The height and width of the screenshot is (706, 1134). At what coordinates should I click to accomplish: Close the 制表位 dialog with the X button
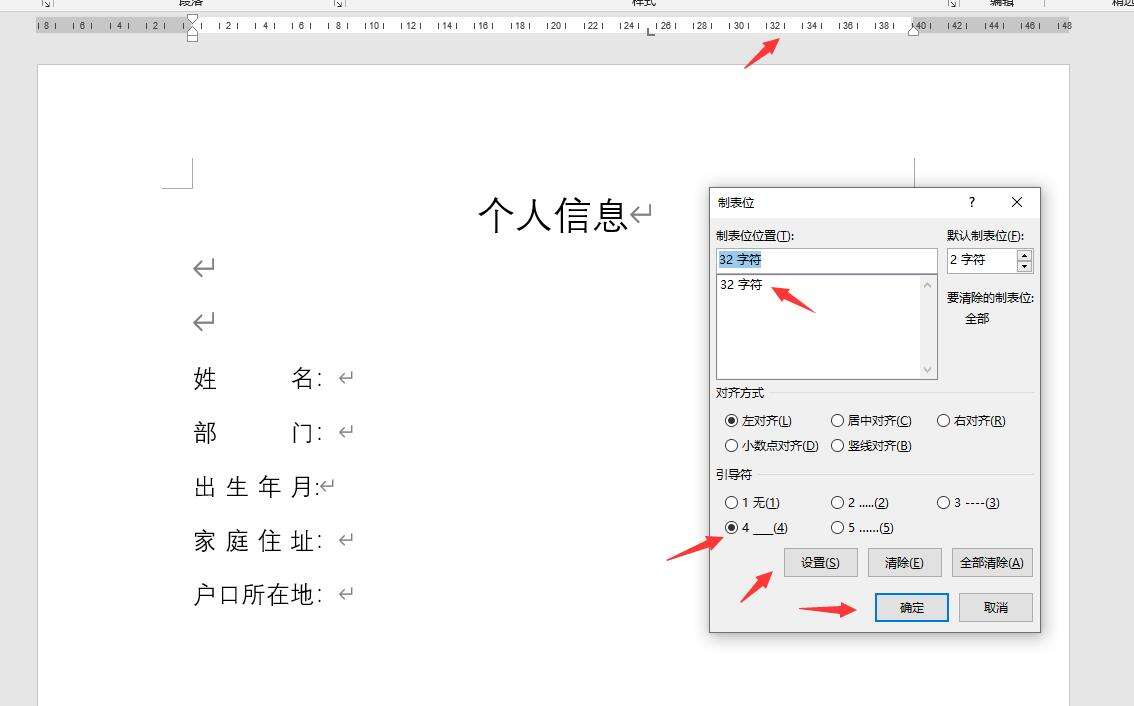coord(1017,202)
